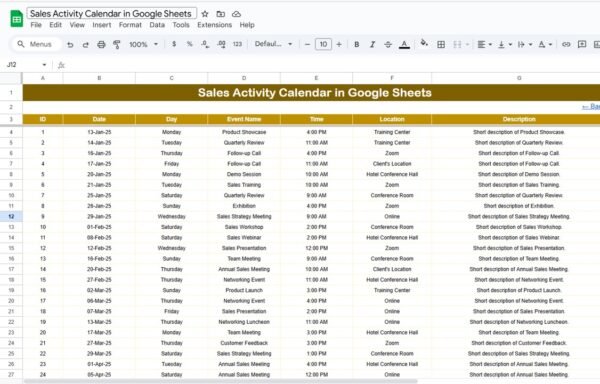Star this spreadsheet

(x=205, y=14)
